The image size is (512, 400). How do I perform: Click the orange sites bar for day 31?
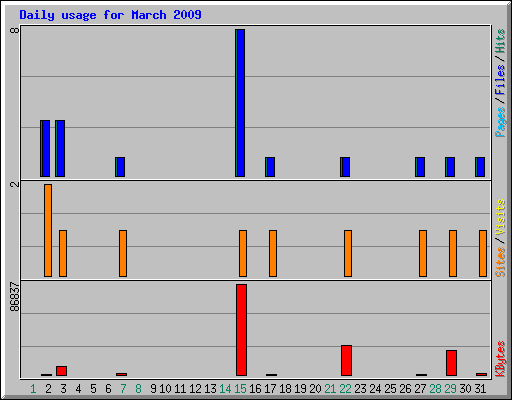point(483,253)
